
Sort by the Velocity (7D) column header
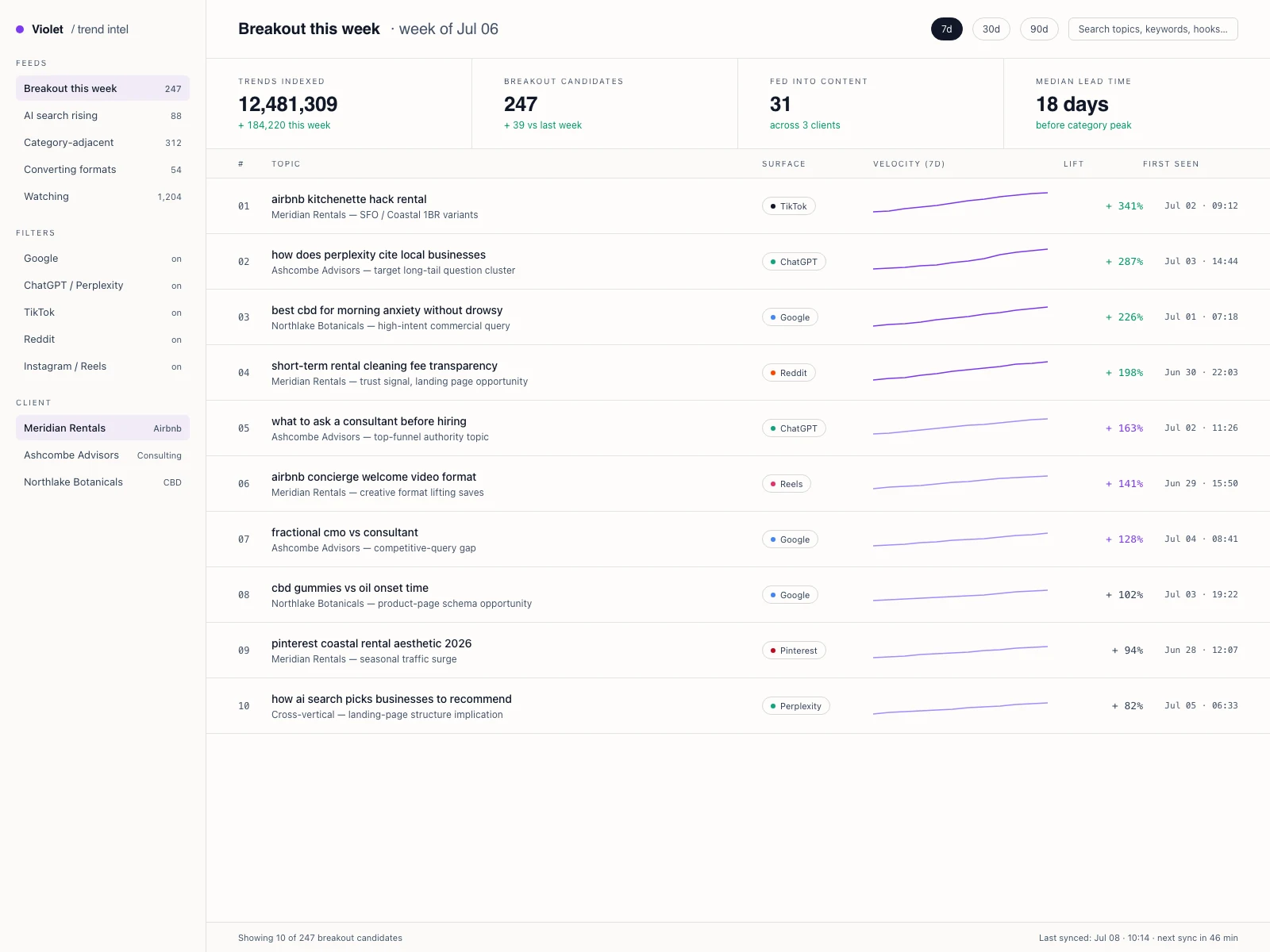[x=909, y=163]
